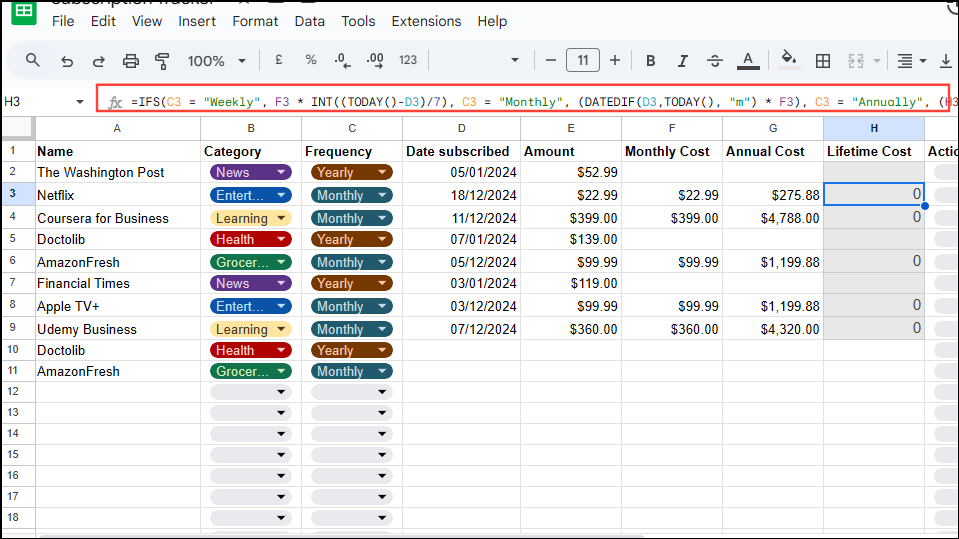Increase font size with plus button
The width and height of the screenshot is (959, 539).
[615, 60]
